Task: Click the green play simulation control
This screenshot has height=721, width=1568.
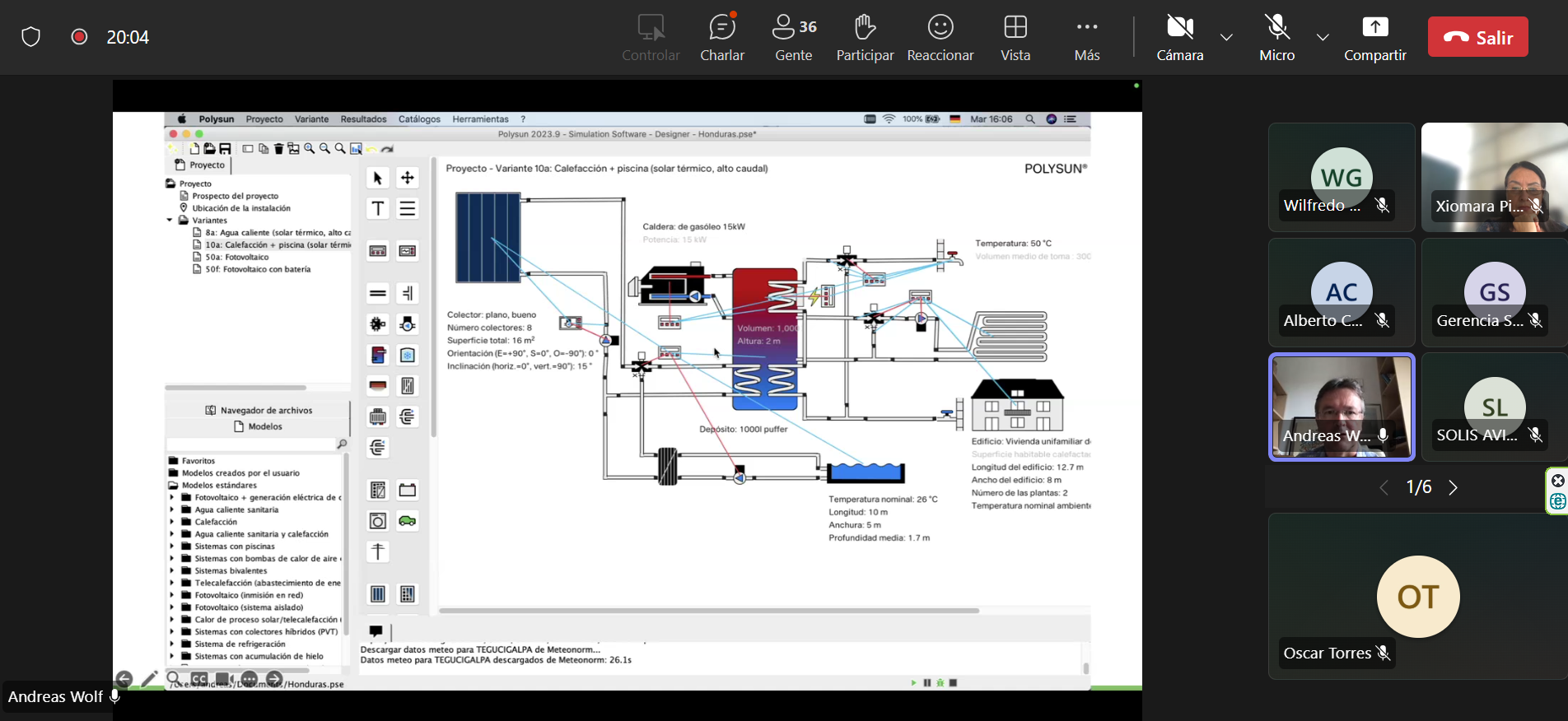Action: tap(913, 683)
